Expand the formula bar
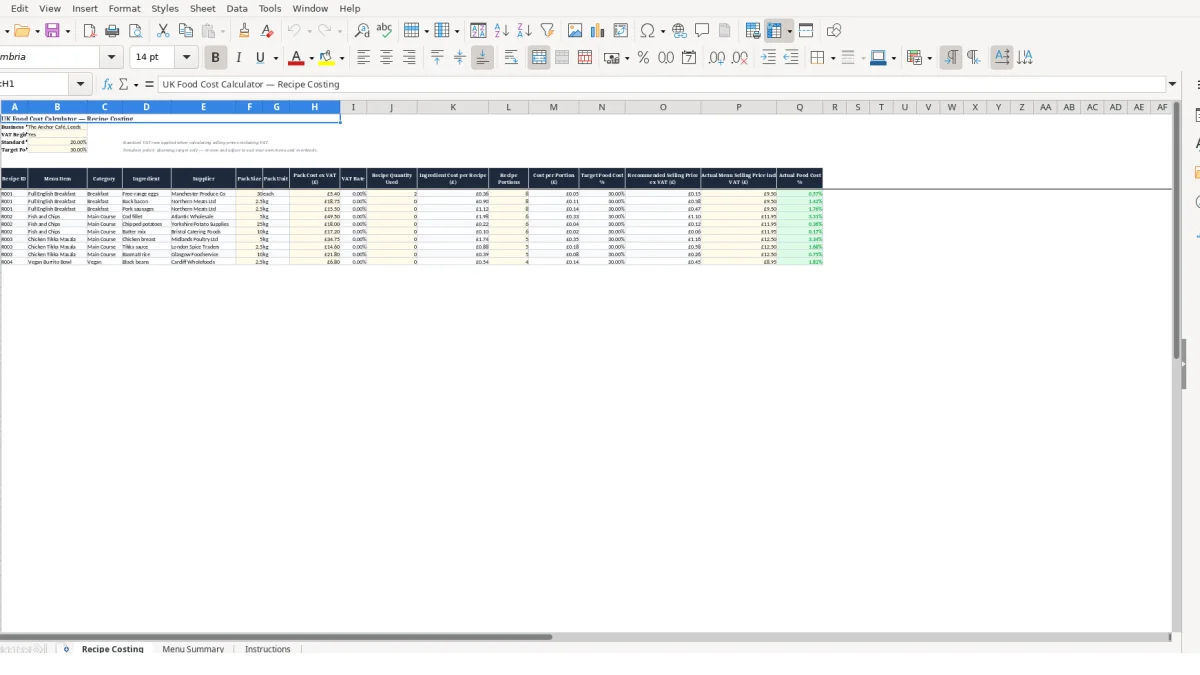 1173,85
